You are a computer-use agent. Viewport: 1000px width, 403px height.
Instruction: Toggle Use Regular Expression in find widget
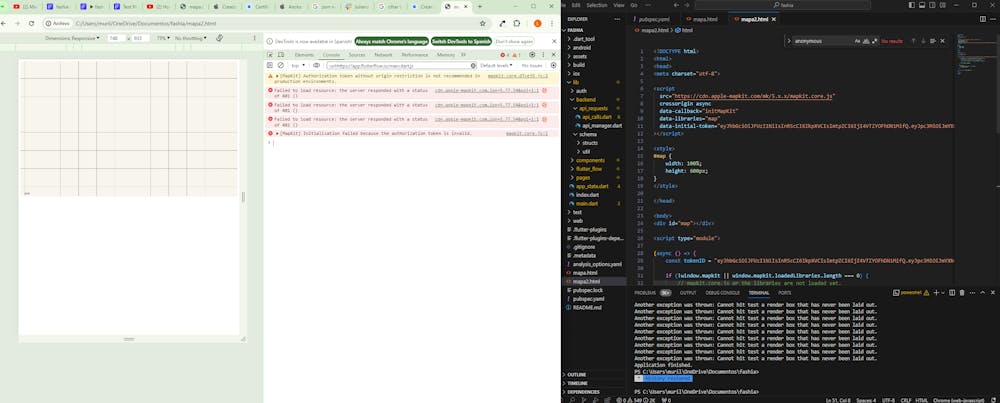pos(874,41)
